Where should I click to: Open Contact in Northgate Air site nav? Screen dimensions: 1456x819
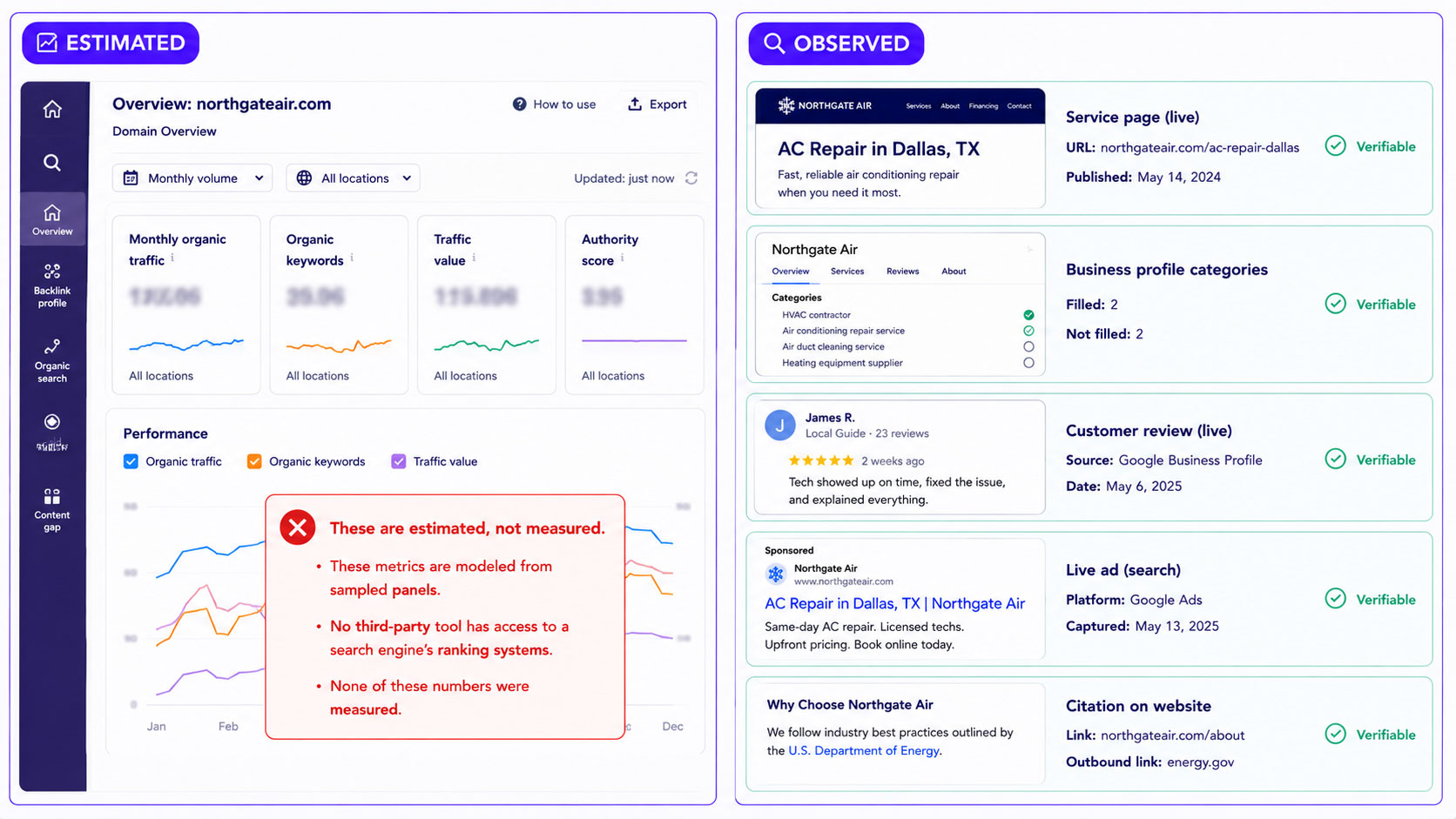[x=1019, y=106]
